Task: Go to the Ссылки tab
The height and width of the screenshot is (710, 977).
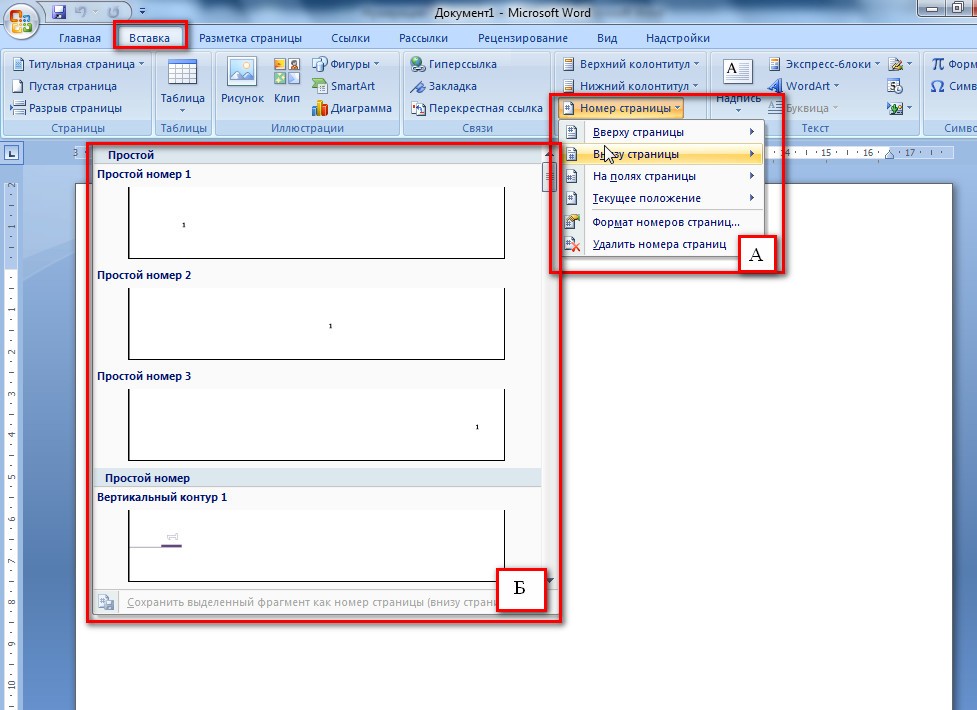Action: pos(350,38)
